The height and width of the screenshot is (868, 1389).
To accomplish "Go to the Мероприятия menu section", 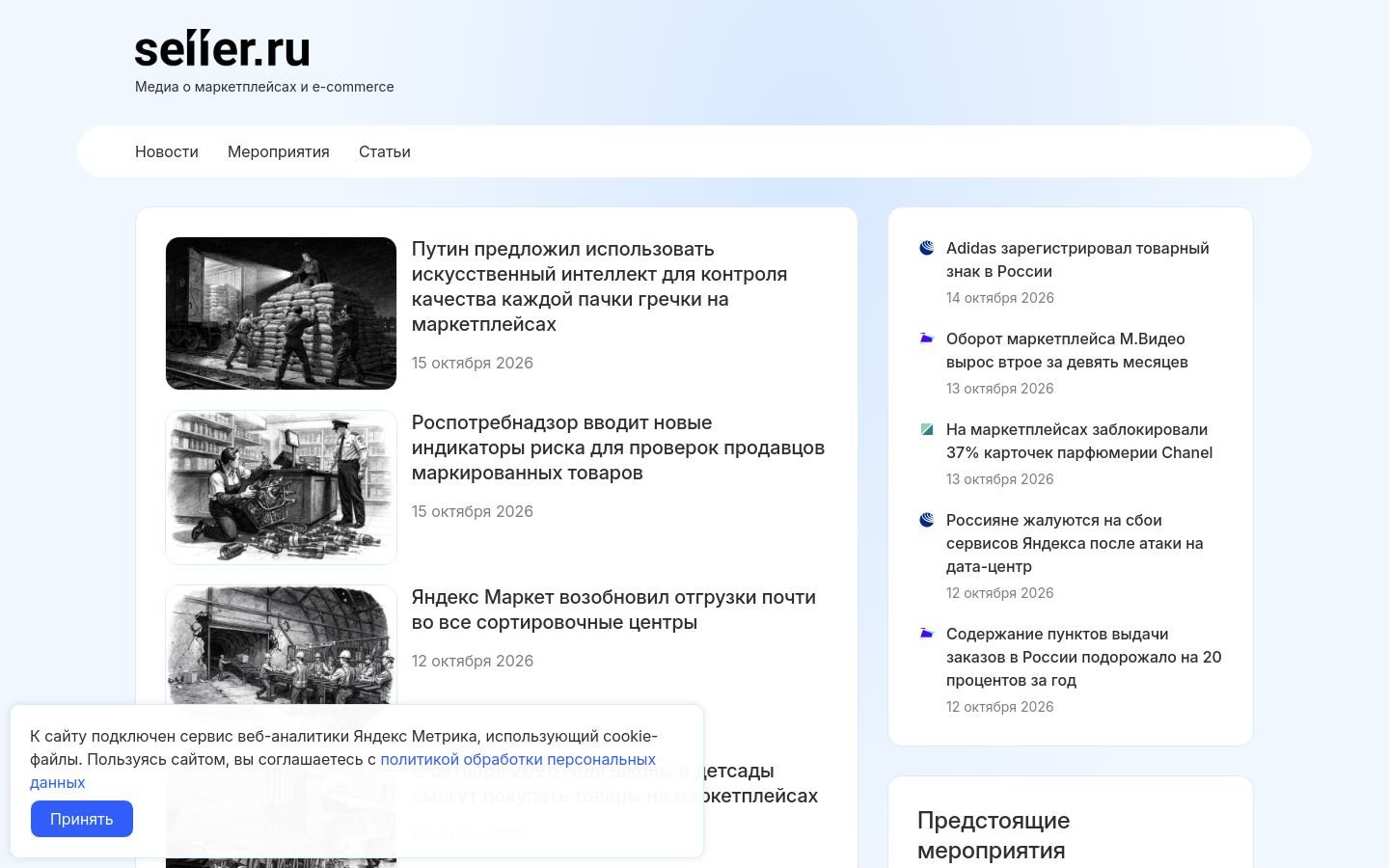I will pyautogui.click(x=279, y=151).
